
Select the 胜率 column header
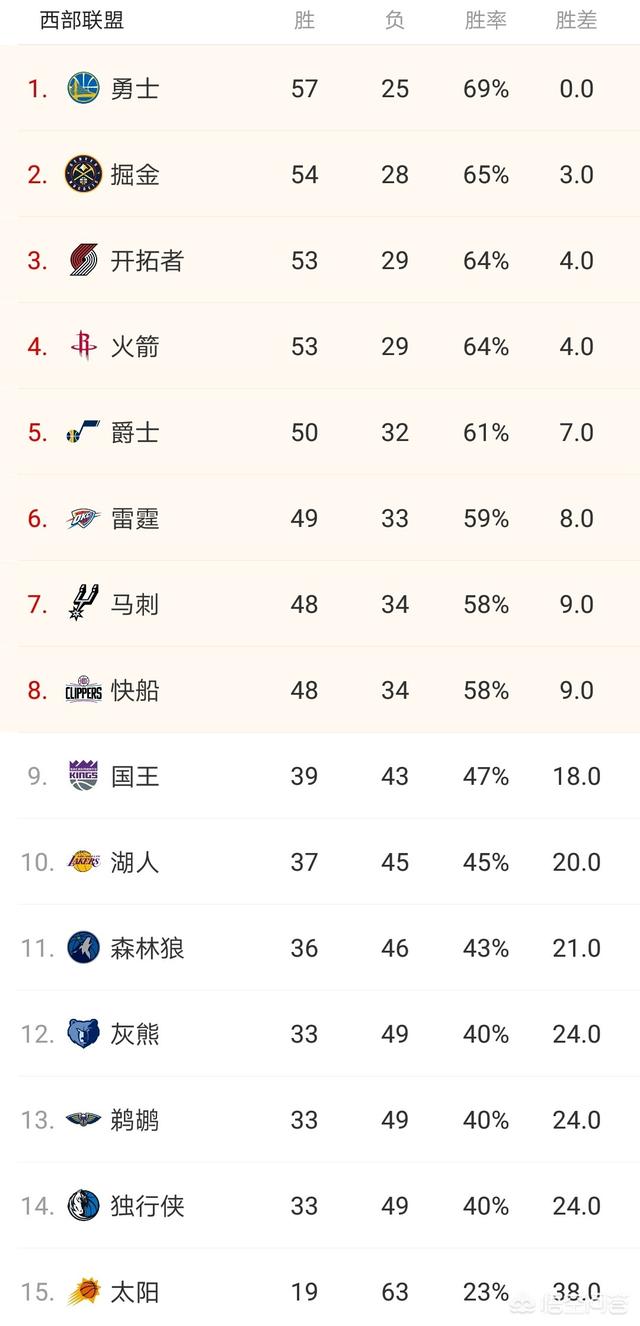pos(486,20)
